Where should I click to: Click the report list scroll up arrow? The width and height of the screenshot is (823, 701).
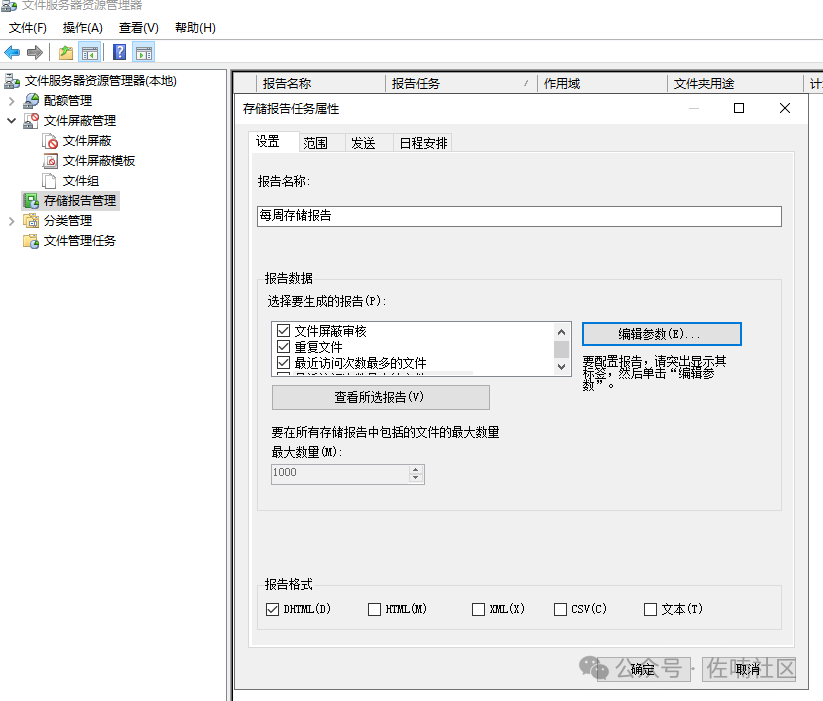pyautogui.click(x=562, y=332)
